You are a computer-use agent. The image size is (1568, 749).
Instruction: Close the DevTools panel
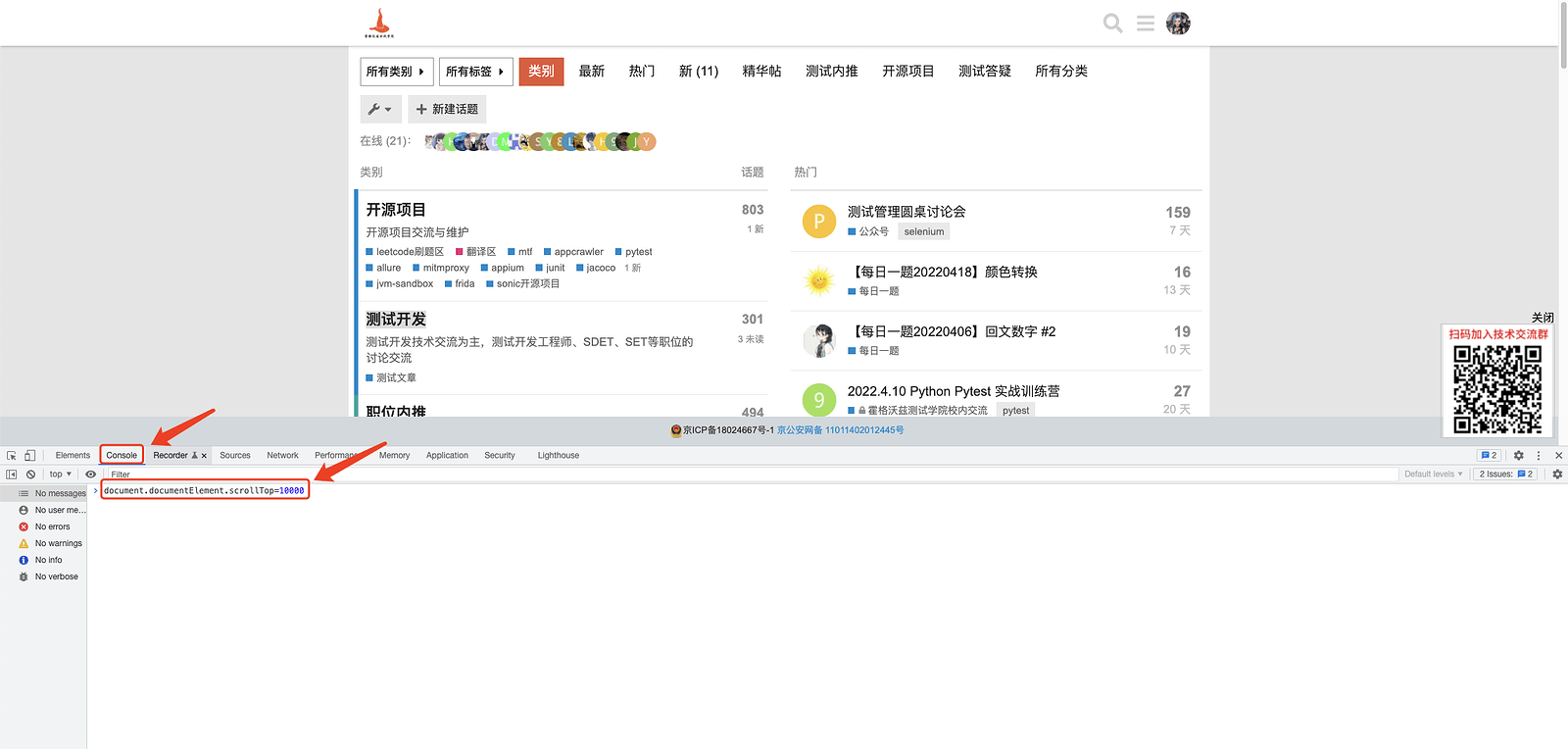click(x=1558, y=455)
